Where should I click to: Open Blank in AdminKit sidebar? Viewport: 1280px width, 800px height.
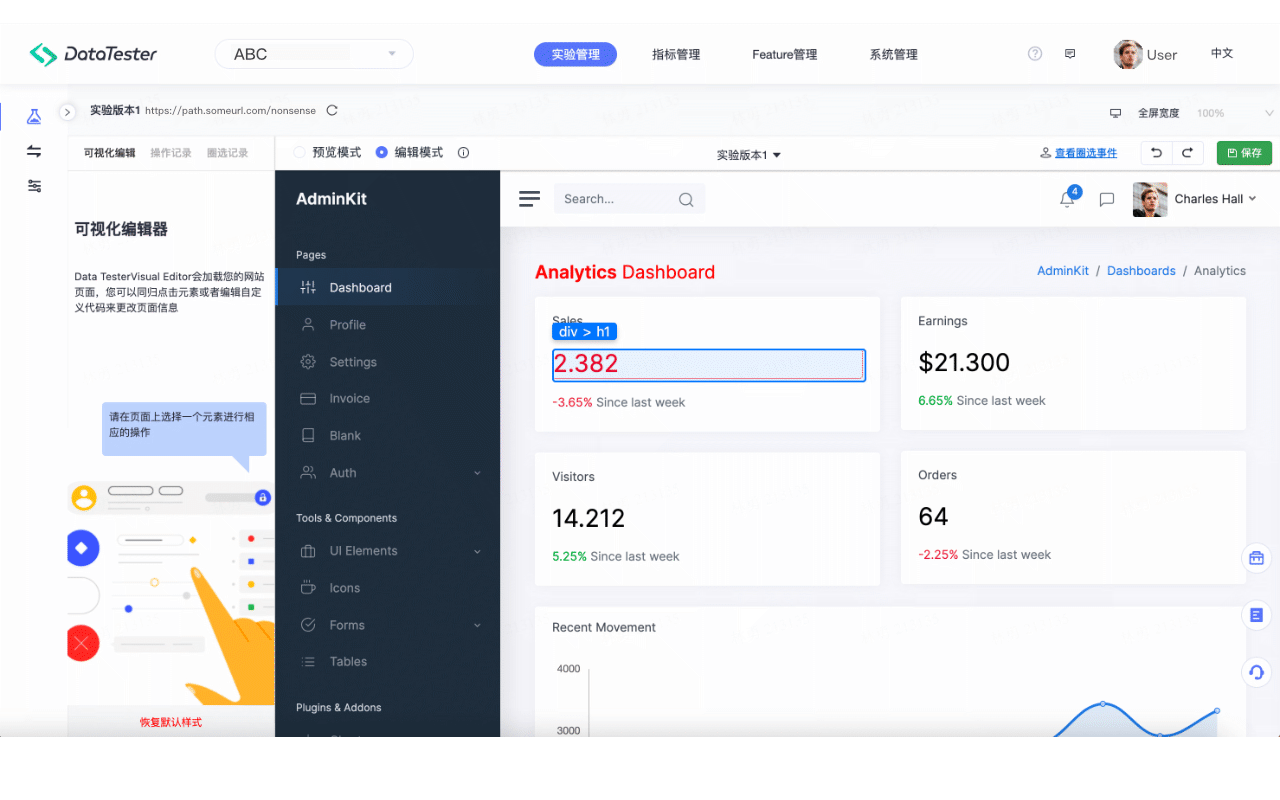(388, 436)
